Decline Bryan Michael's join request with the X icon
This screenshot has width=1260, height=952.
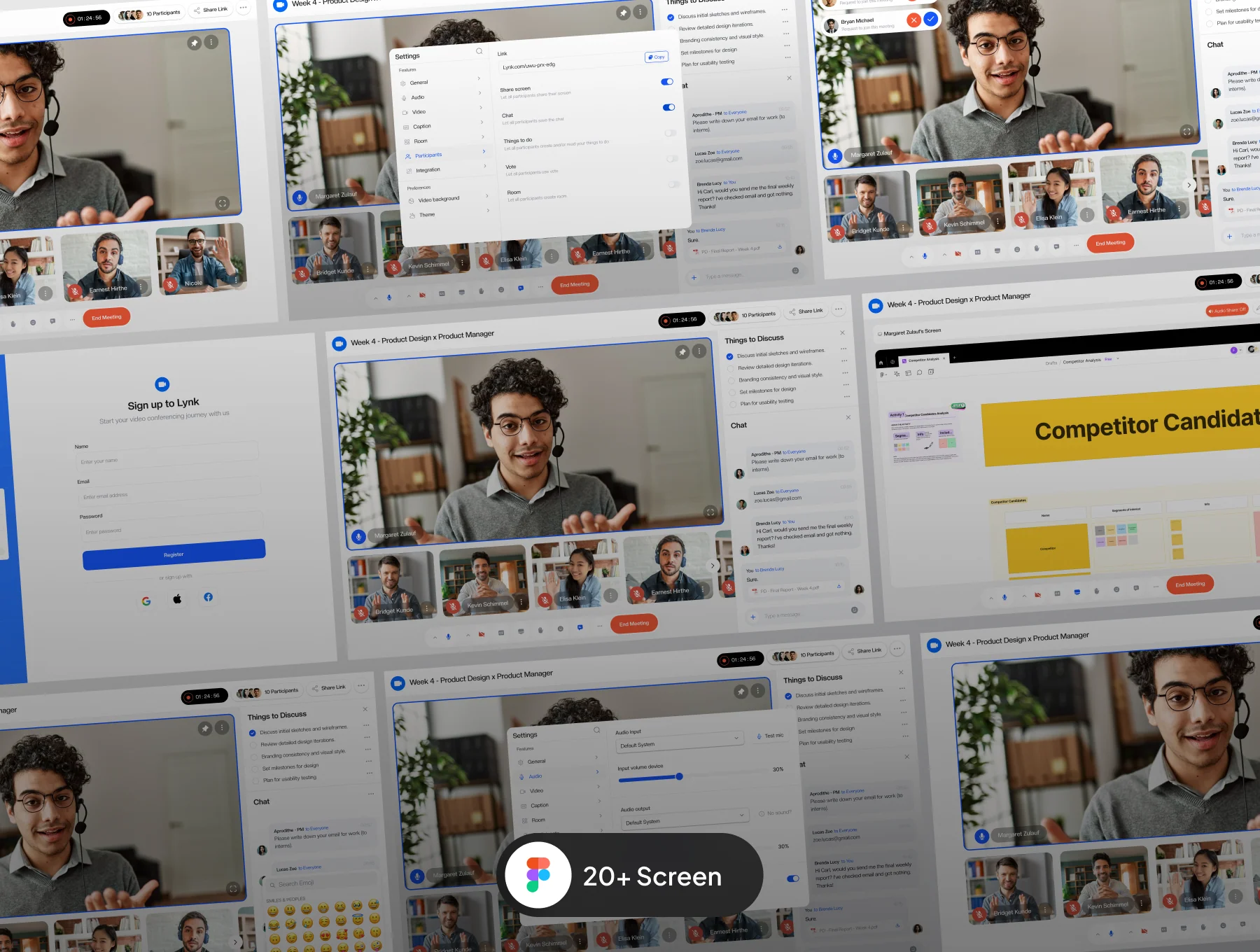point(913,20)
